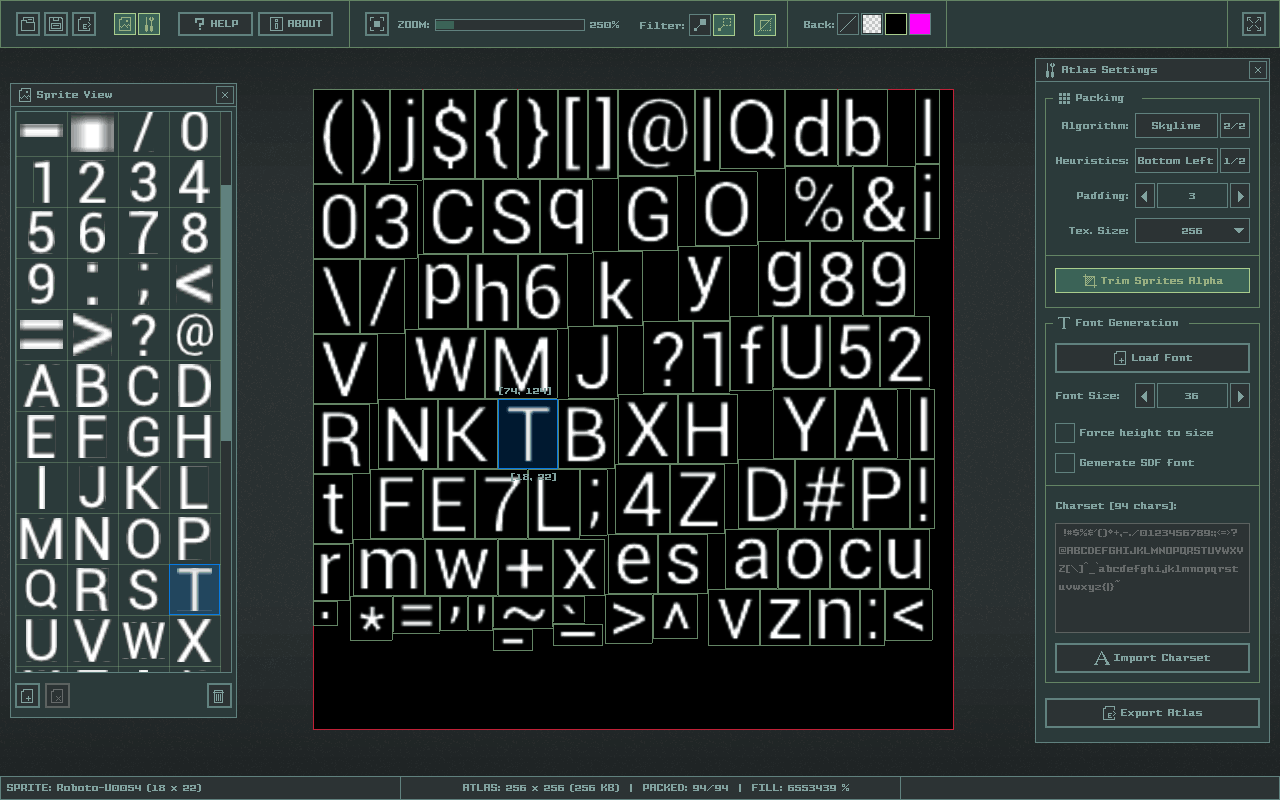The image size is (1280, 800).
Task: Open the Tex. Size dropdown
Action: pyautogui.click(x=1192, y=231)
